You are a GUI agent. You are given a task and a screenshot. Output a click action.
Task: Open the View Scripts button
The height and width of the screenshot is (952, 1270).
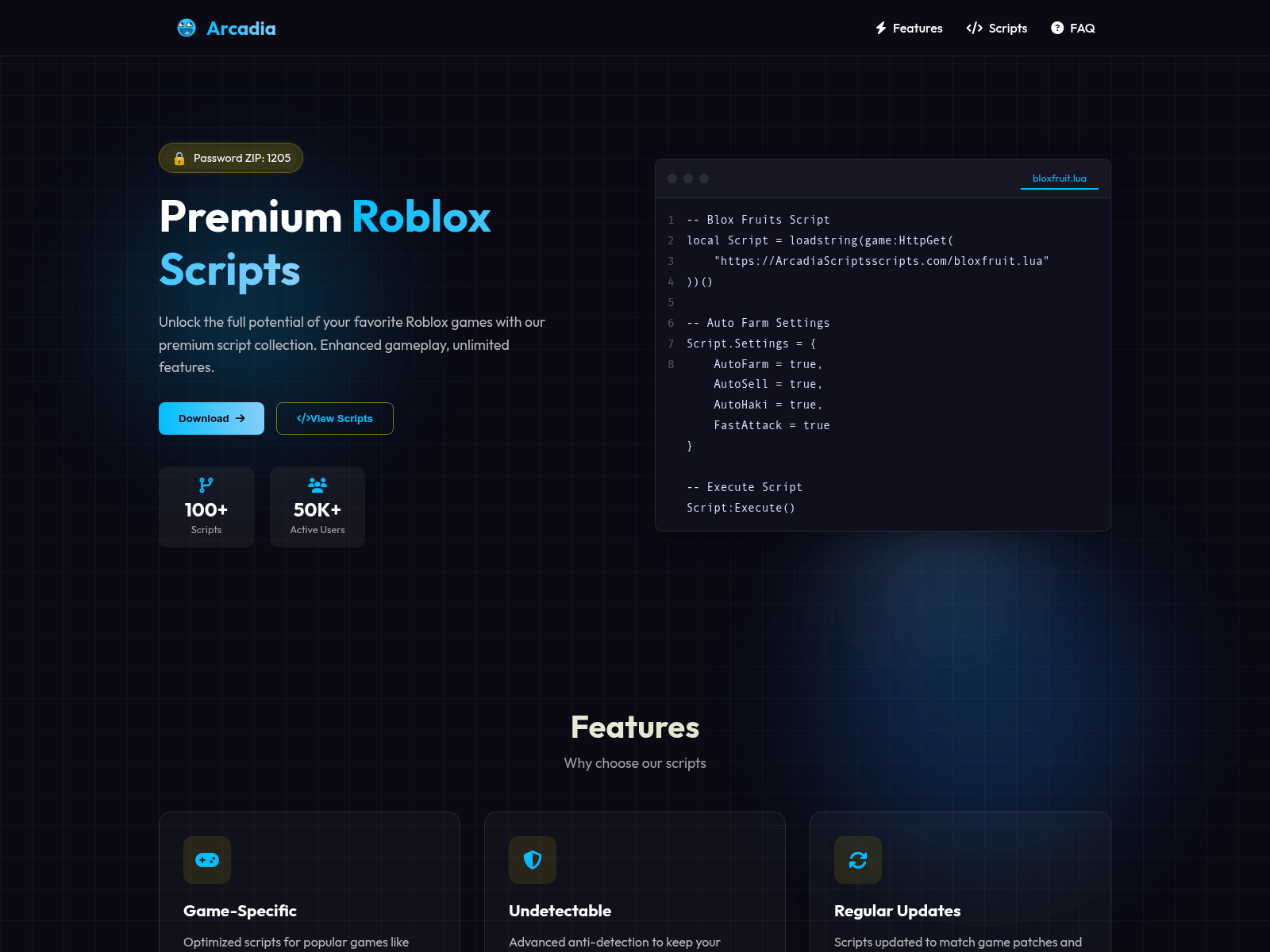point(335,418)
